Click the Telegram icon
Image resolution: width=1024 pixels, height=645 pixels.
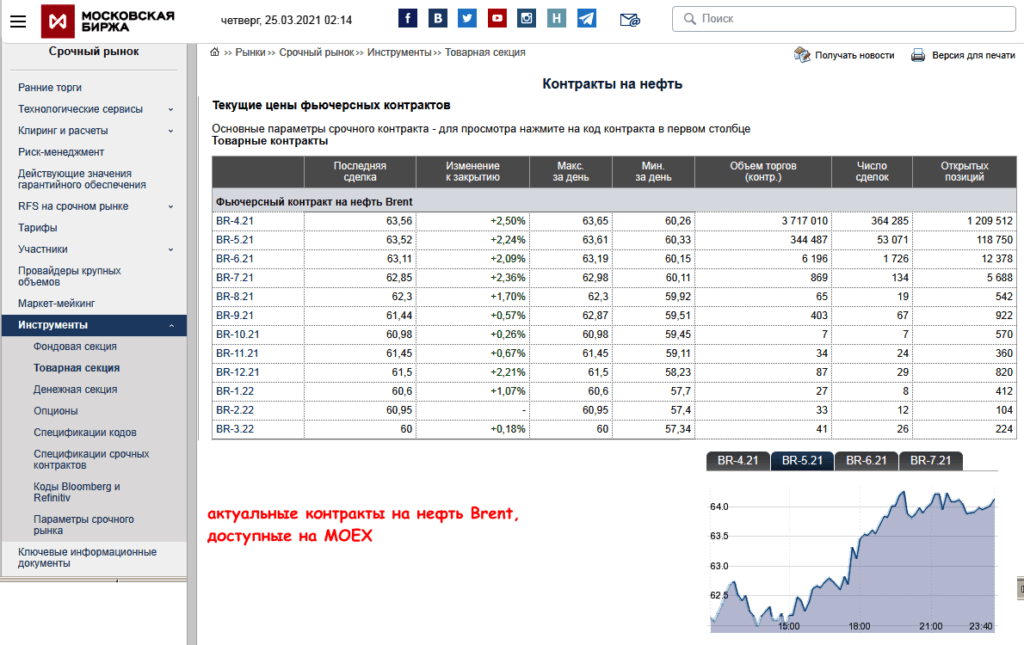[586, 16]
